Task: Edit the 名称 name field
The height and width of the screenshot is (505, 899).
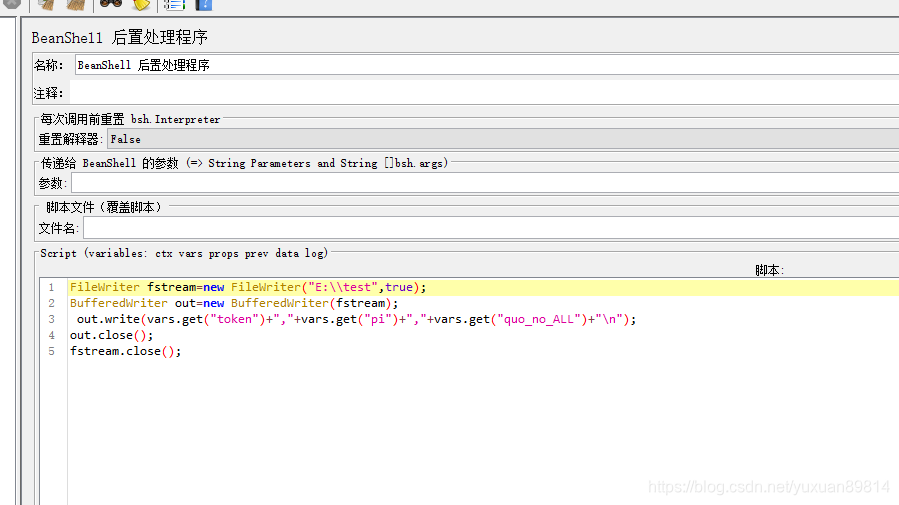Action: (x=486, y=65)
